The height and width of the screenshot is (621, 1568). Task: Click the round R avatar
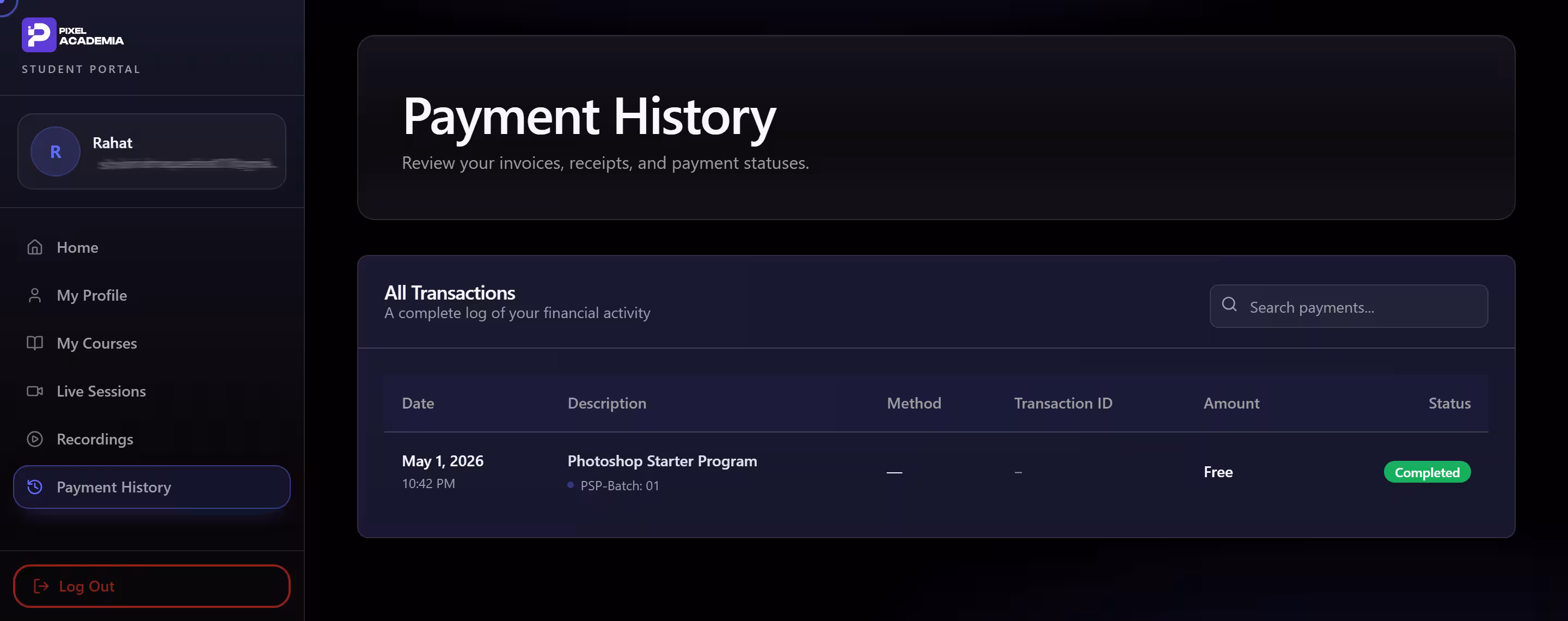(x=56, y=151)
